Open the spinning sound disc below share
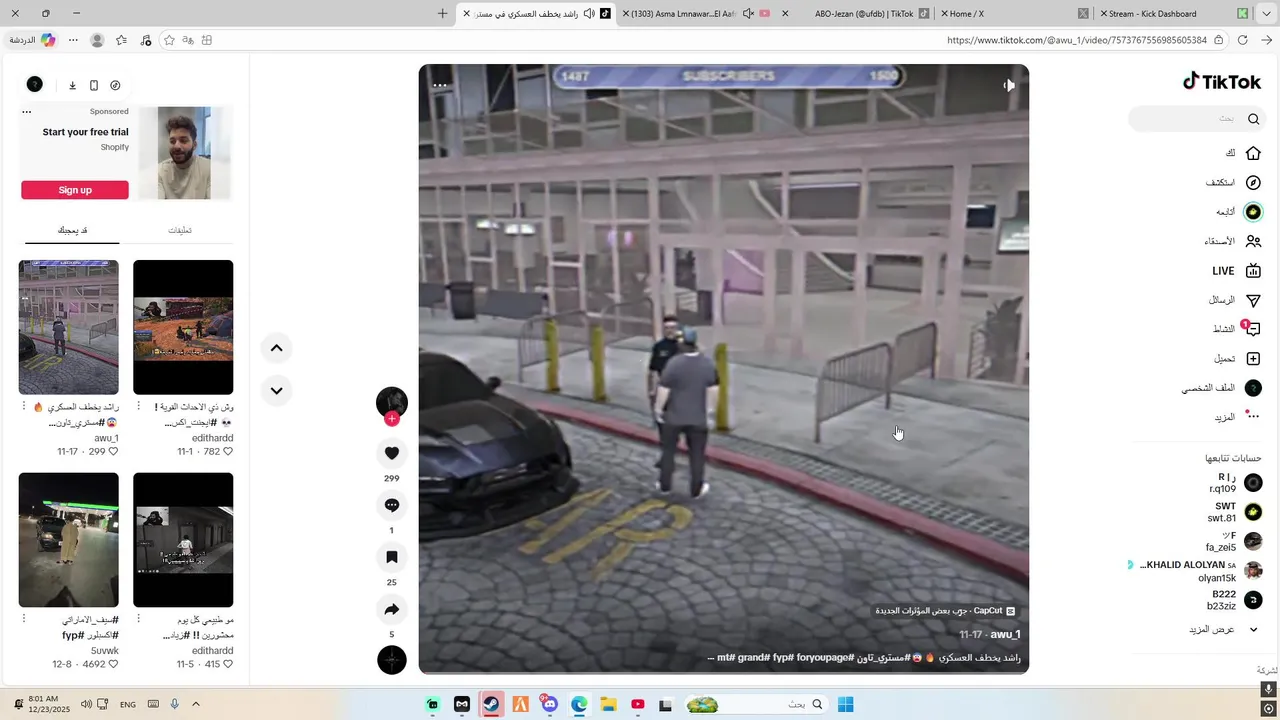Screen dimensions: 1280x720 click(x=392, y=660)
